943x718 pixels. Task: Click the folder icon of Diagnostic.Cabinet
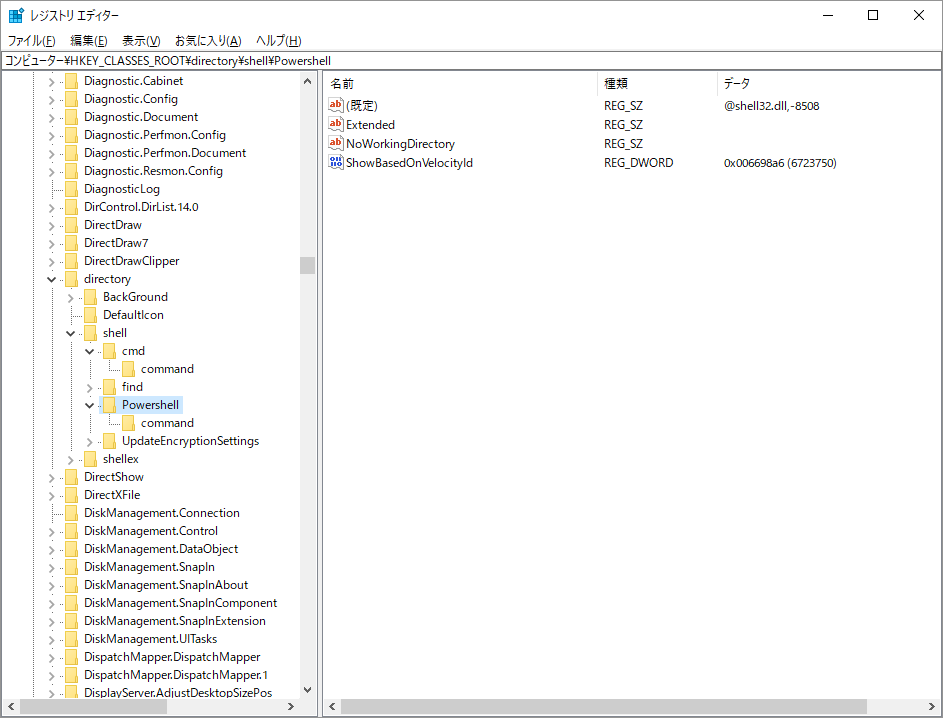(x=72, y=81)
